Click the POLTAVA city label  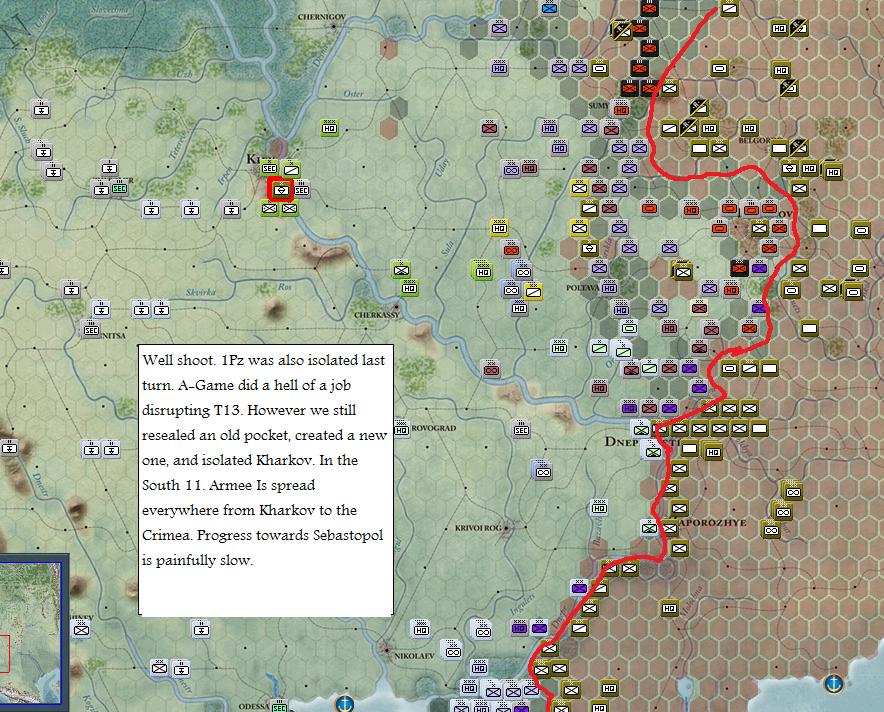point(583,288)
